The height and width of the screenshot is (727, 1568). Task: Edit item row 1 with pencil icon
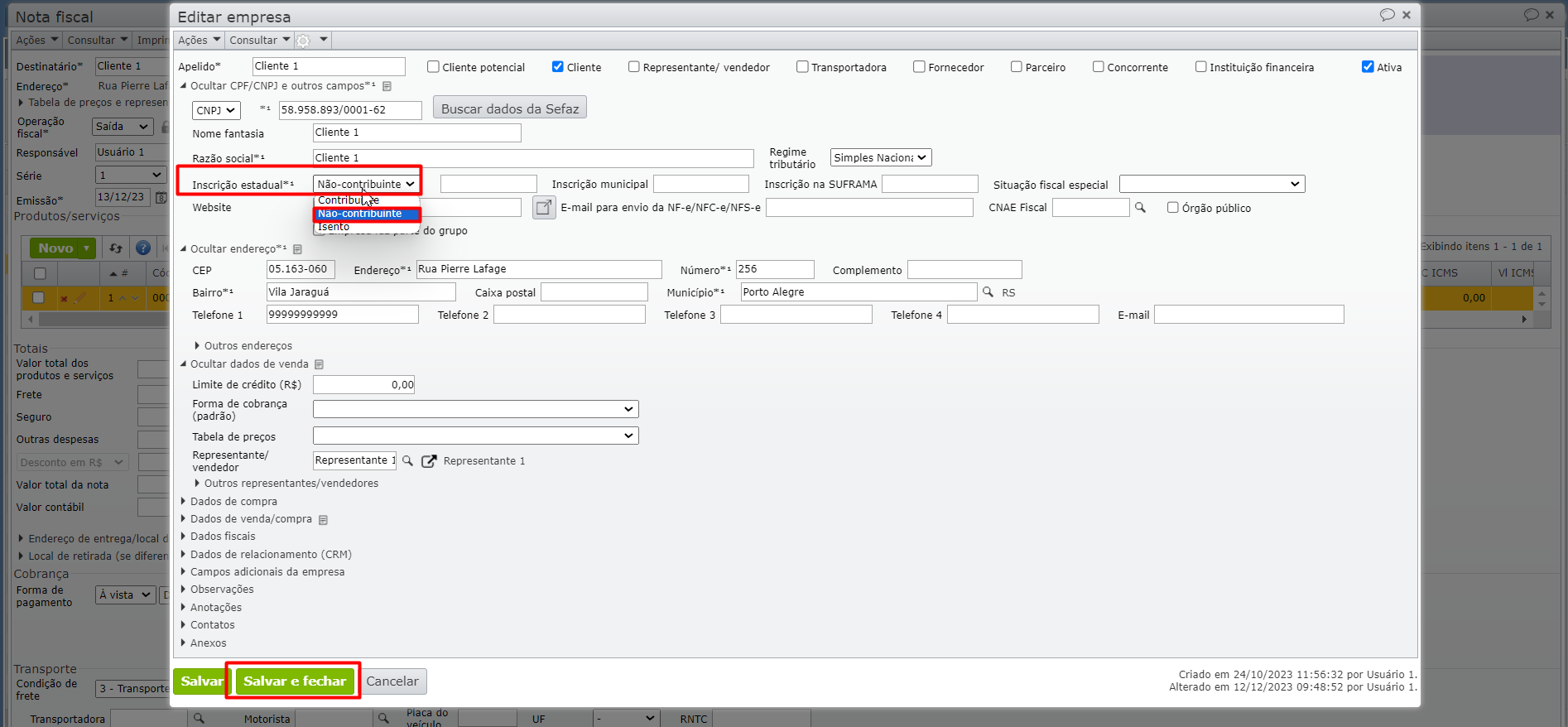80,298
